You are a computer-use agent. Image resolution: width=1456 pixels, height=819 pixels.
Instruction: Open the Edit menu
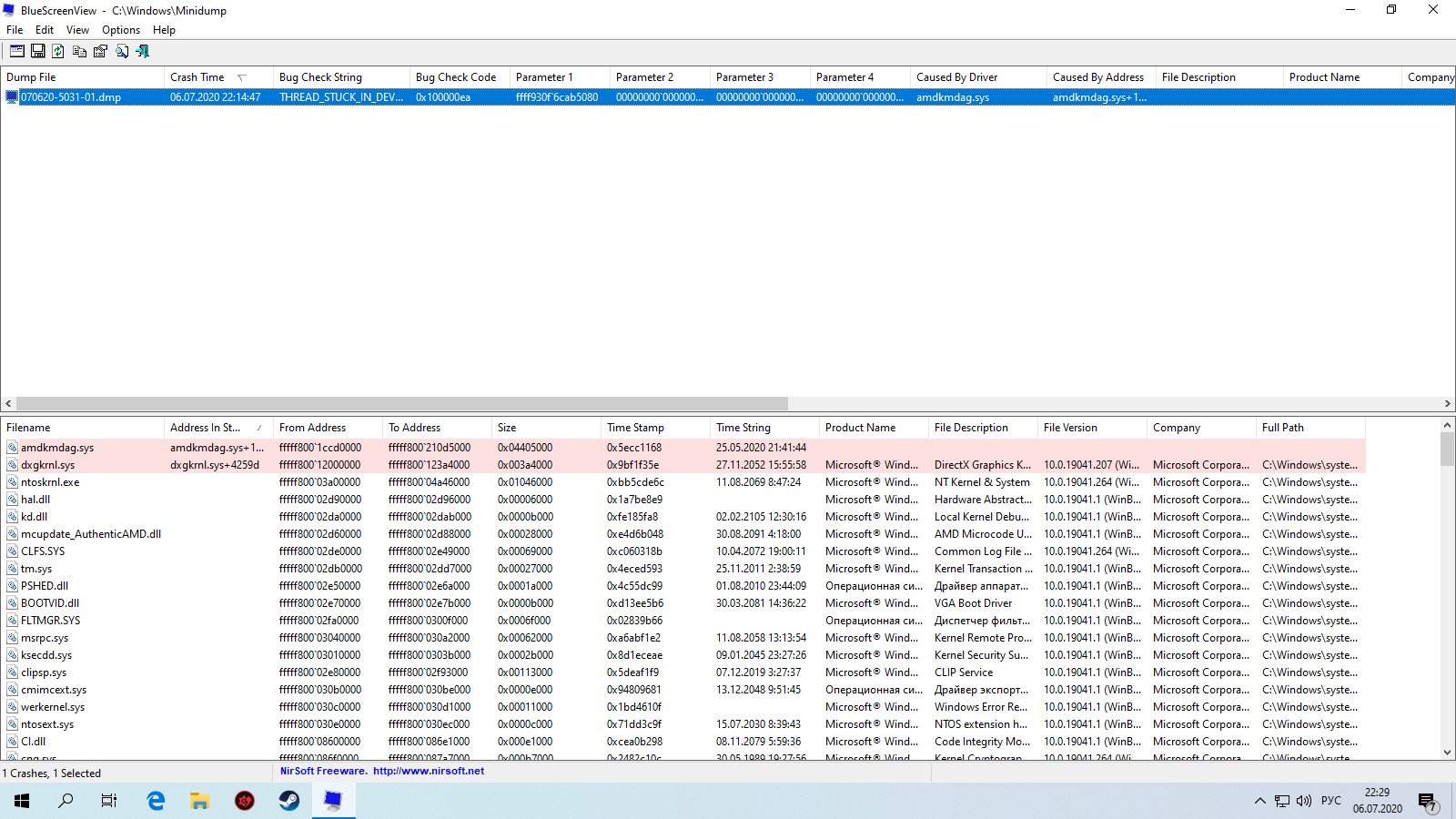45,30
